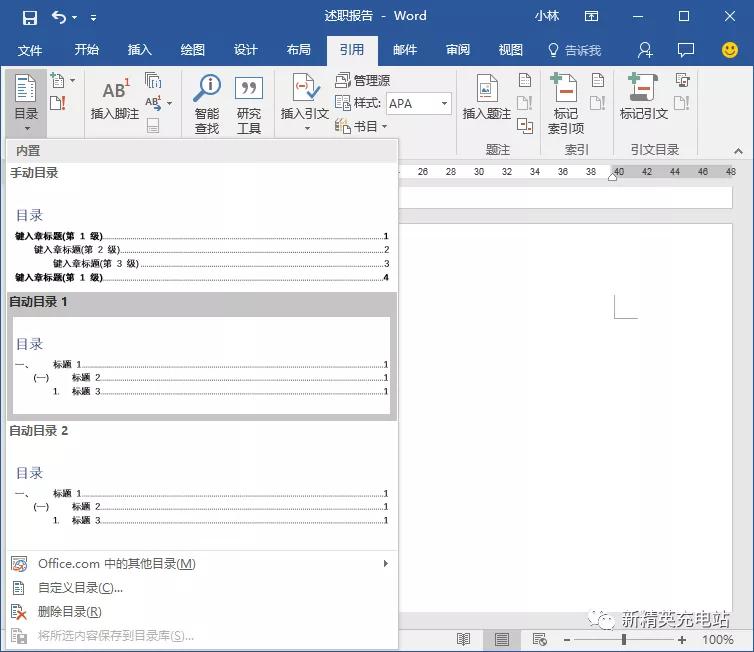Click the 小林 account name

pos(547,16)
